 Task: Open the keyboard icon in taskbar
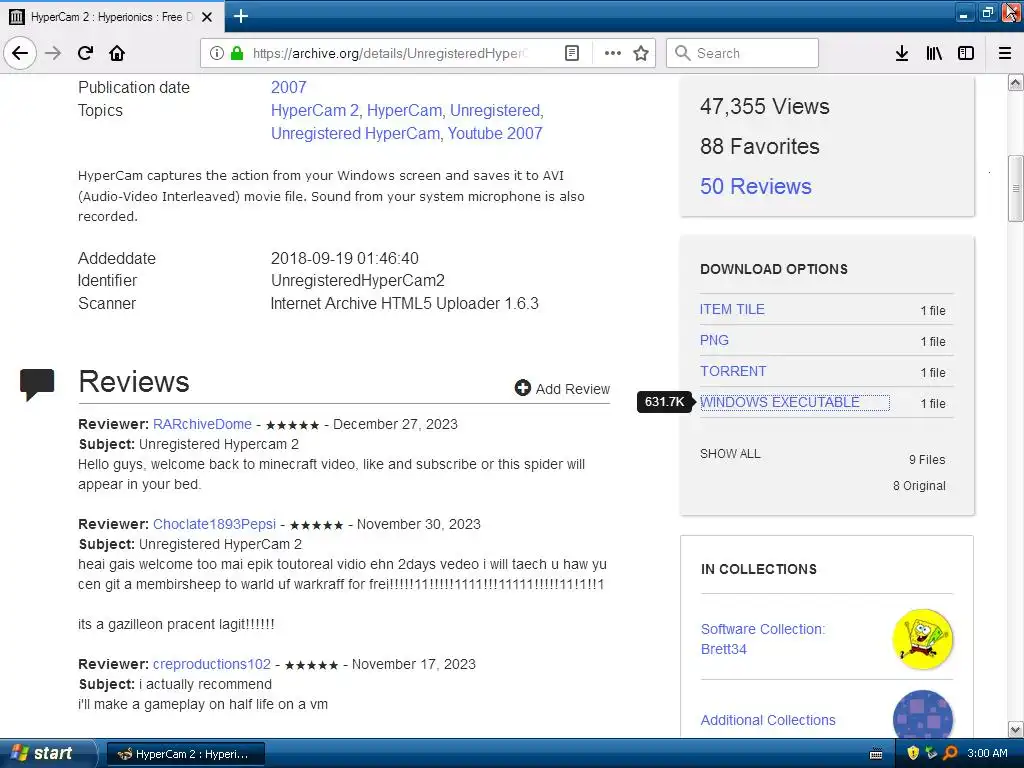[876, 754]
